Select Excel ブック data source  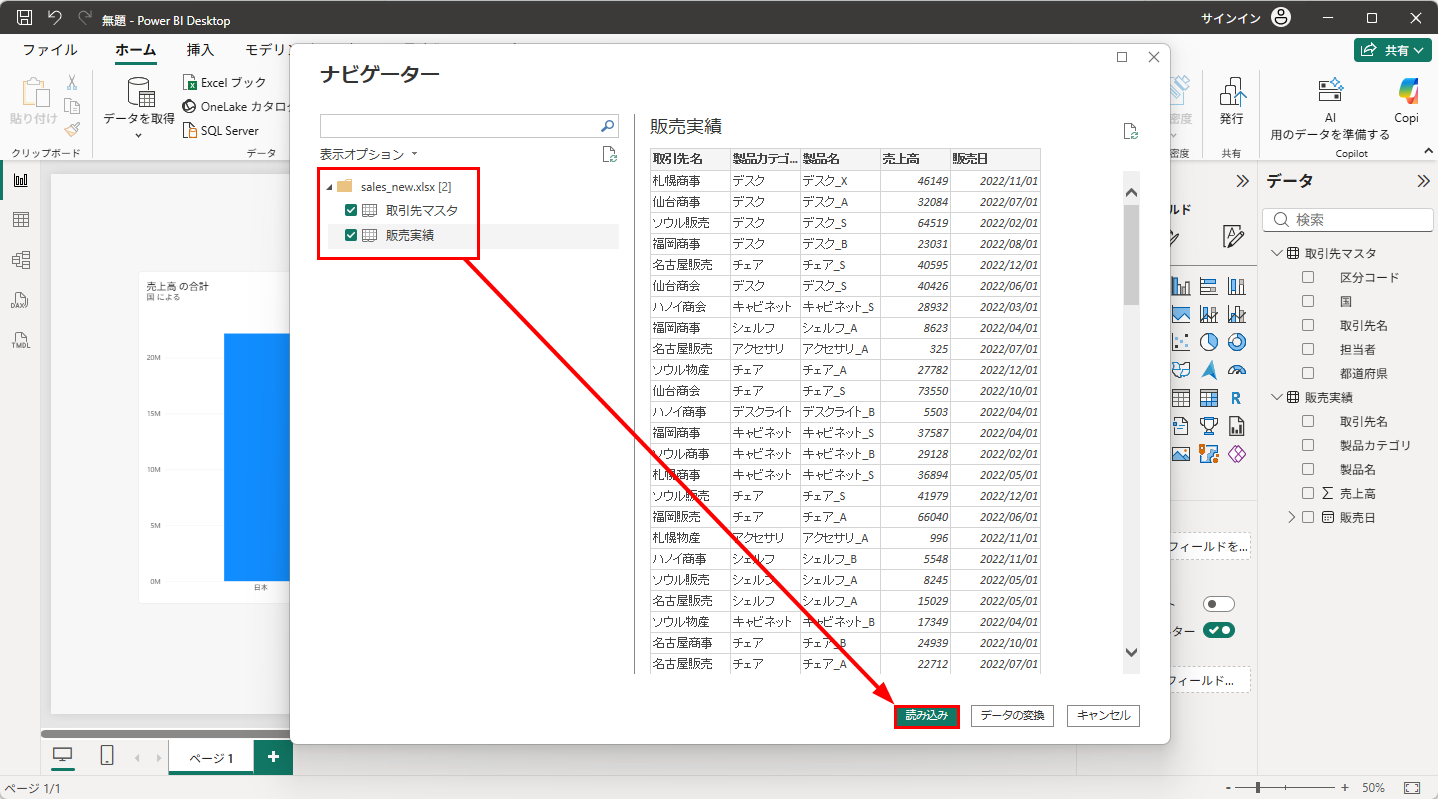pyautogui.click(x=224, y=83)
